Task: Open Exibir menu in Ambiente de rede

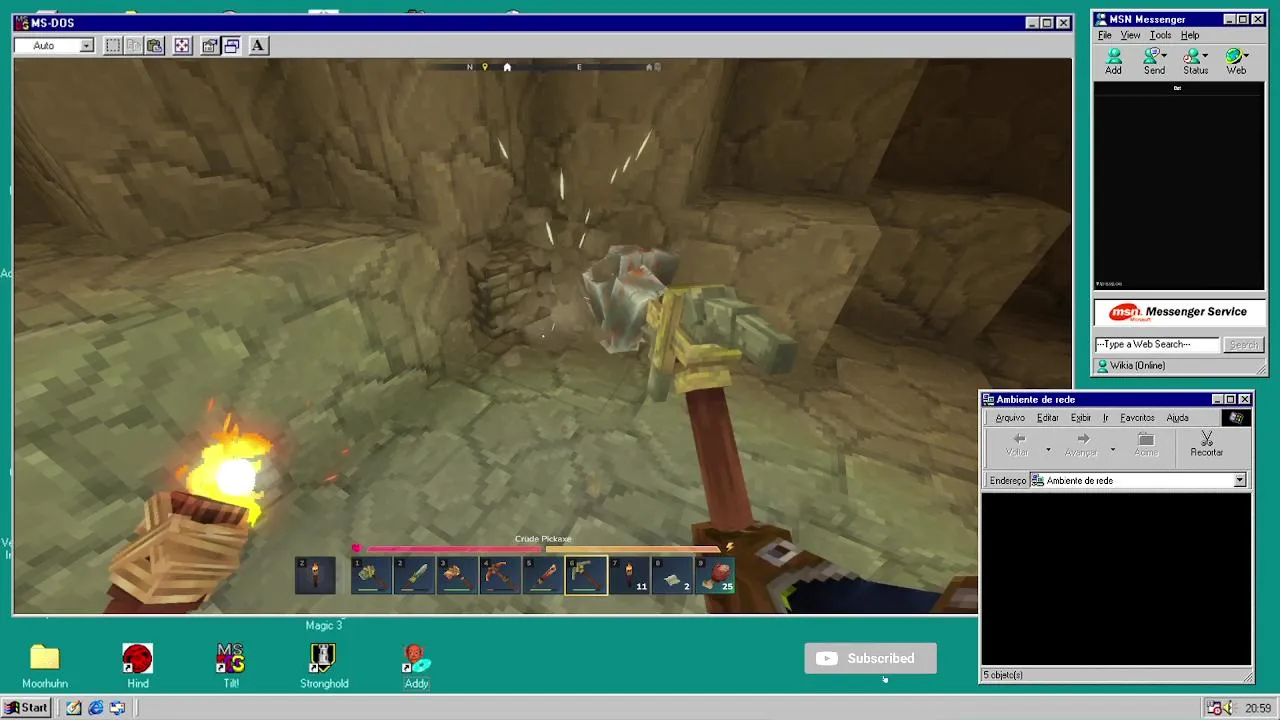Action: coord(1081,418)
